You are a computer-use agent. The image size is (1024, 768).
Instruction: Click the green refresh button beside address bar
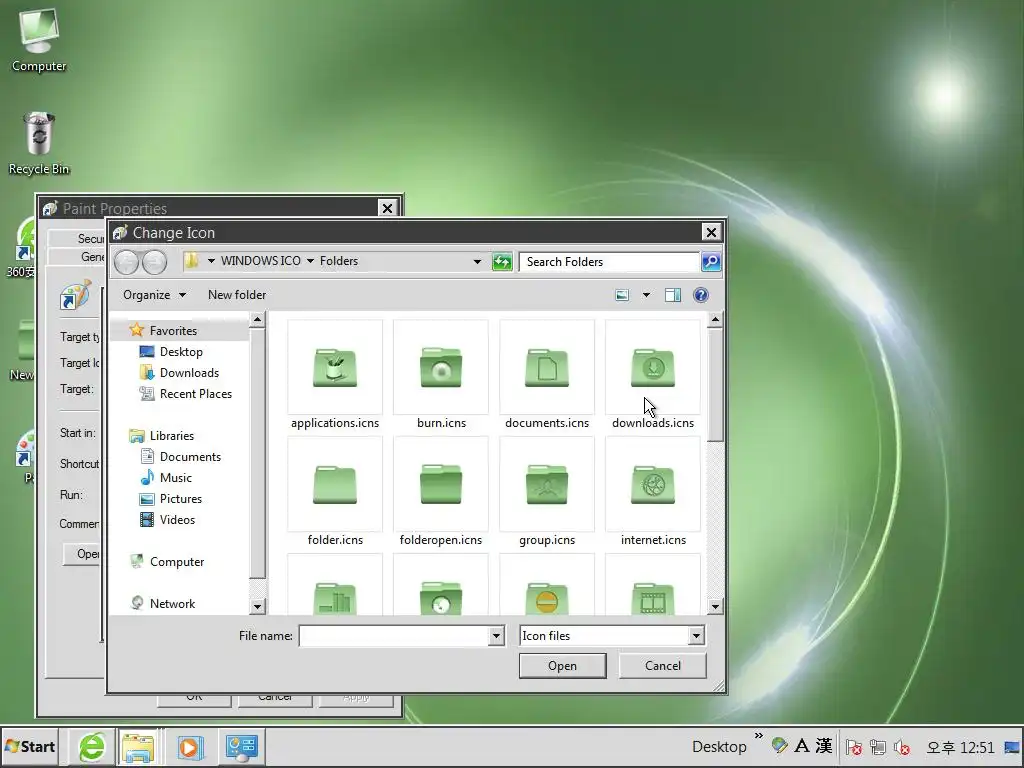(502, 262)
